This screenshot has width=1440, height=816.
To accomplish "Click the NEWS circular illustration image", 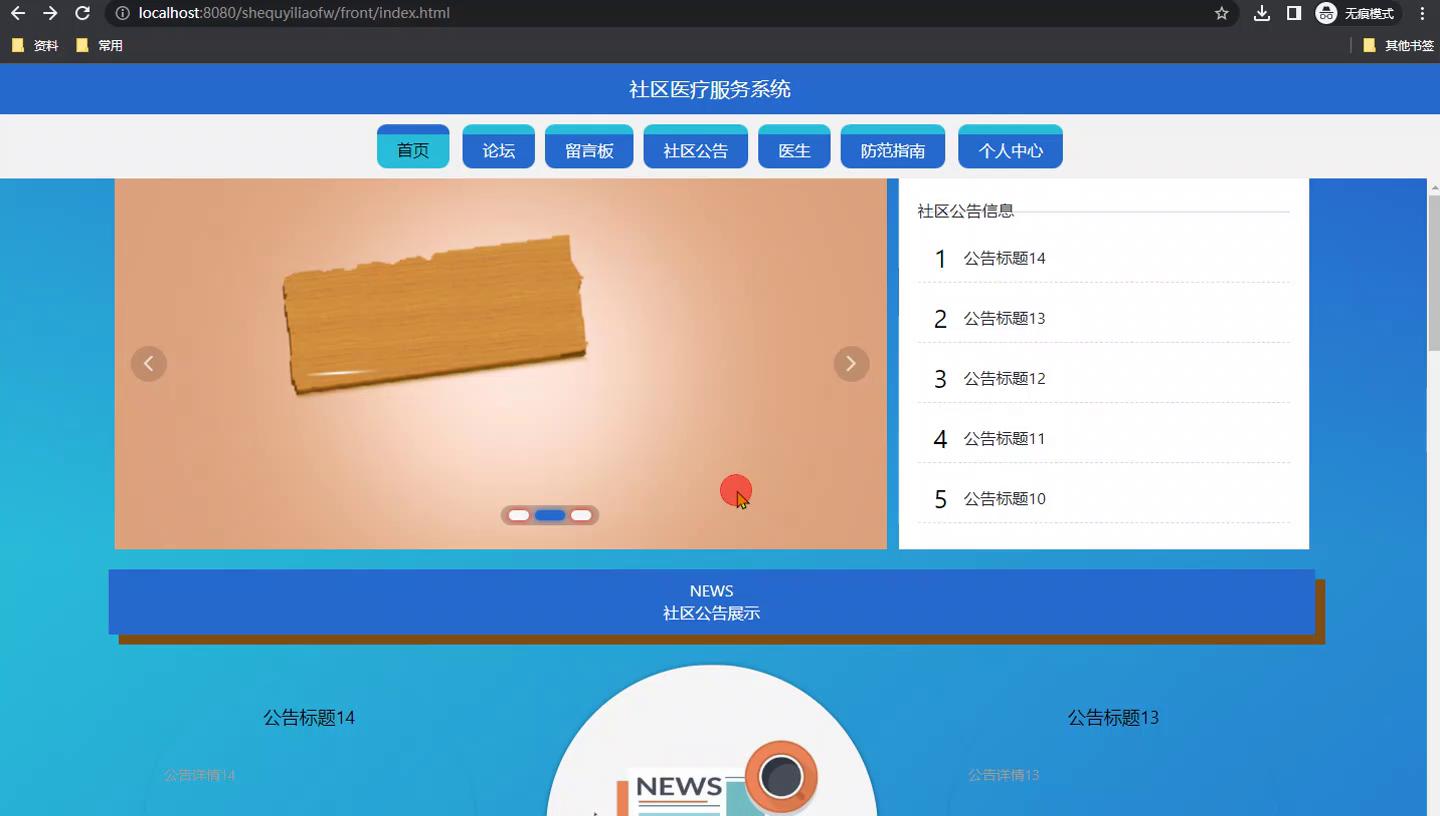I will click(x=712, y=741).
